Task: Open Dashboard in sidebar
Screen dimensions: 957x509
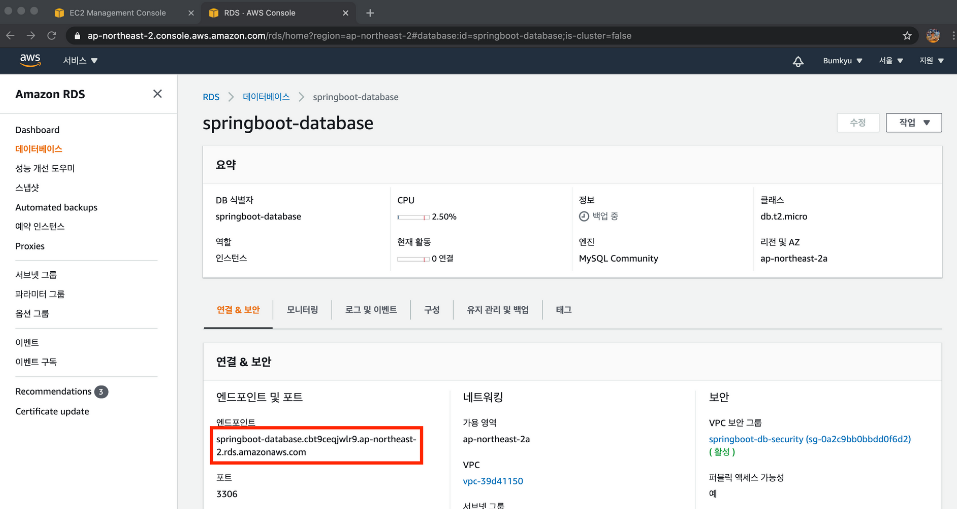Action: click(x=37, y=130)
